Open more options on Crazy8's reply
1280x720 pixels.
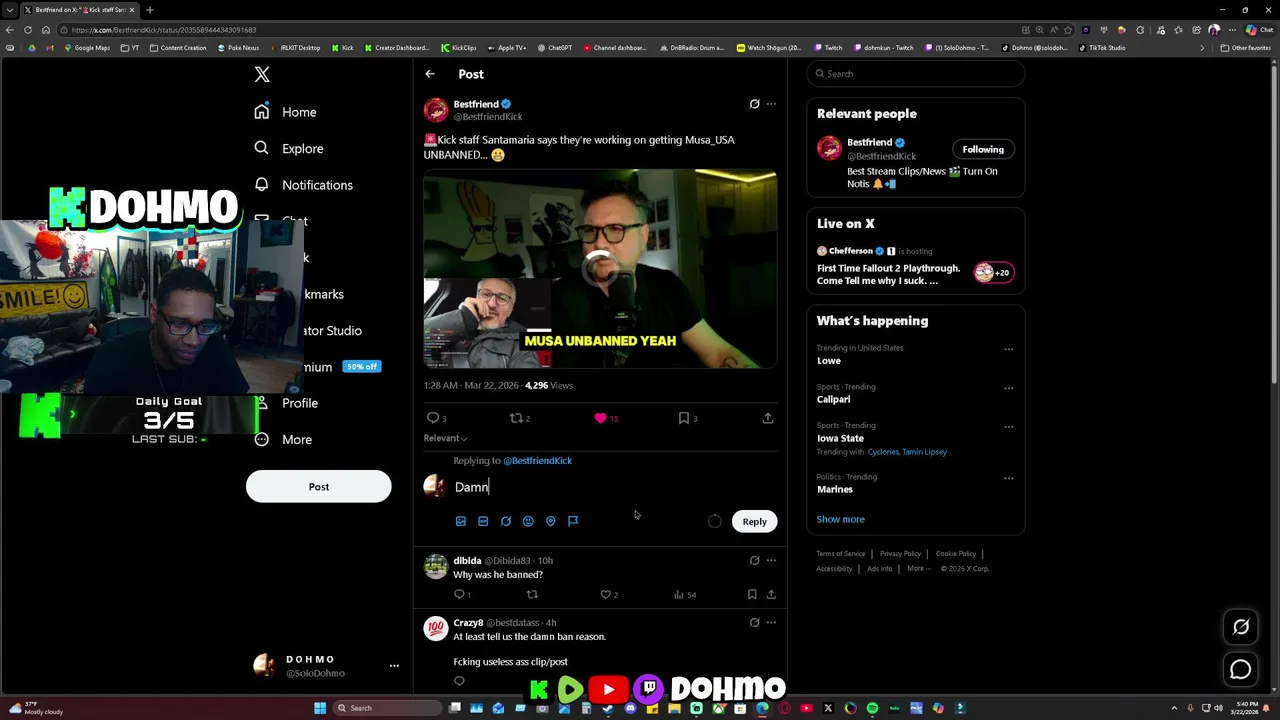[x=771, y=623]
